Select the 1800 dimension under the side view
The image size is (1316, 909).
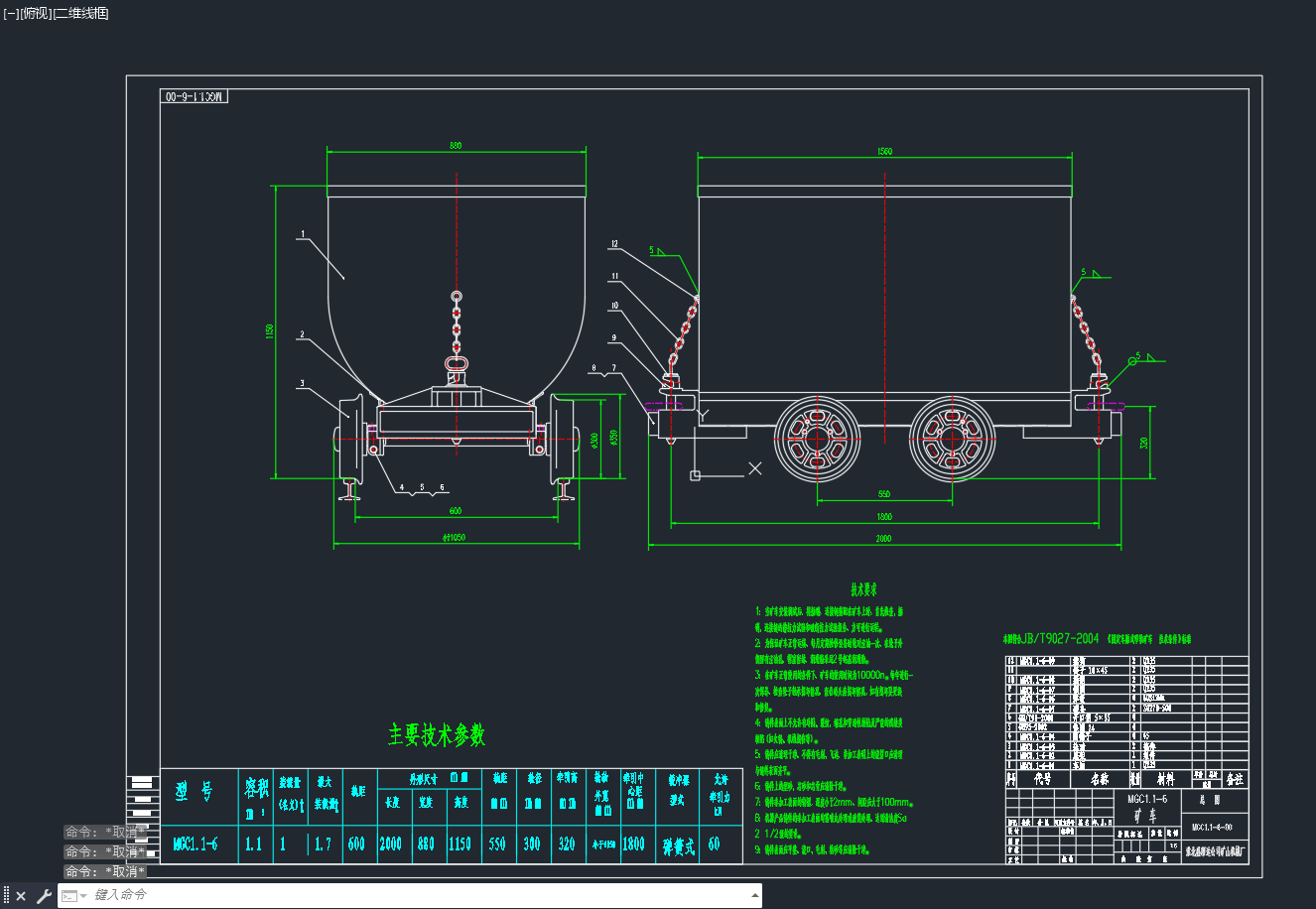pos(884,517)
